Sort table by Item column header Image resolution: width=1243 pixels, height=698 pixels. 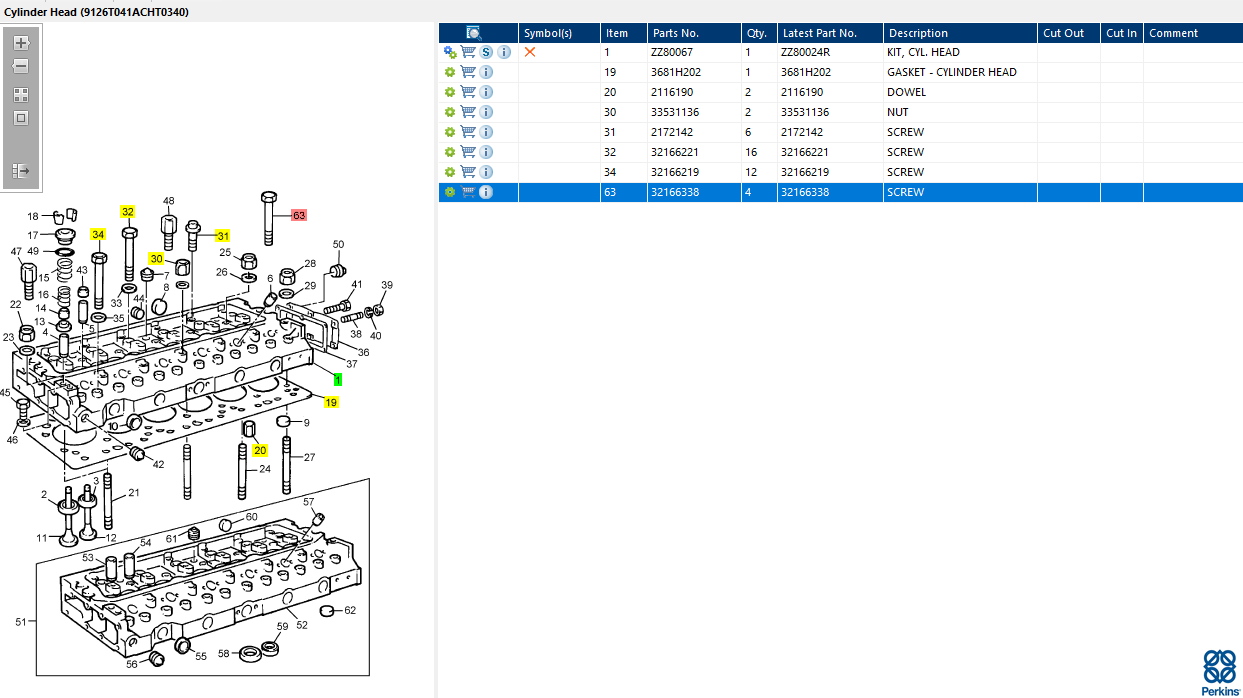tap(624, 33)
